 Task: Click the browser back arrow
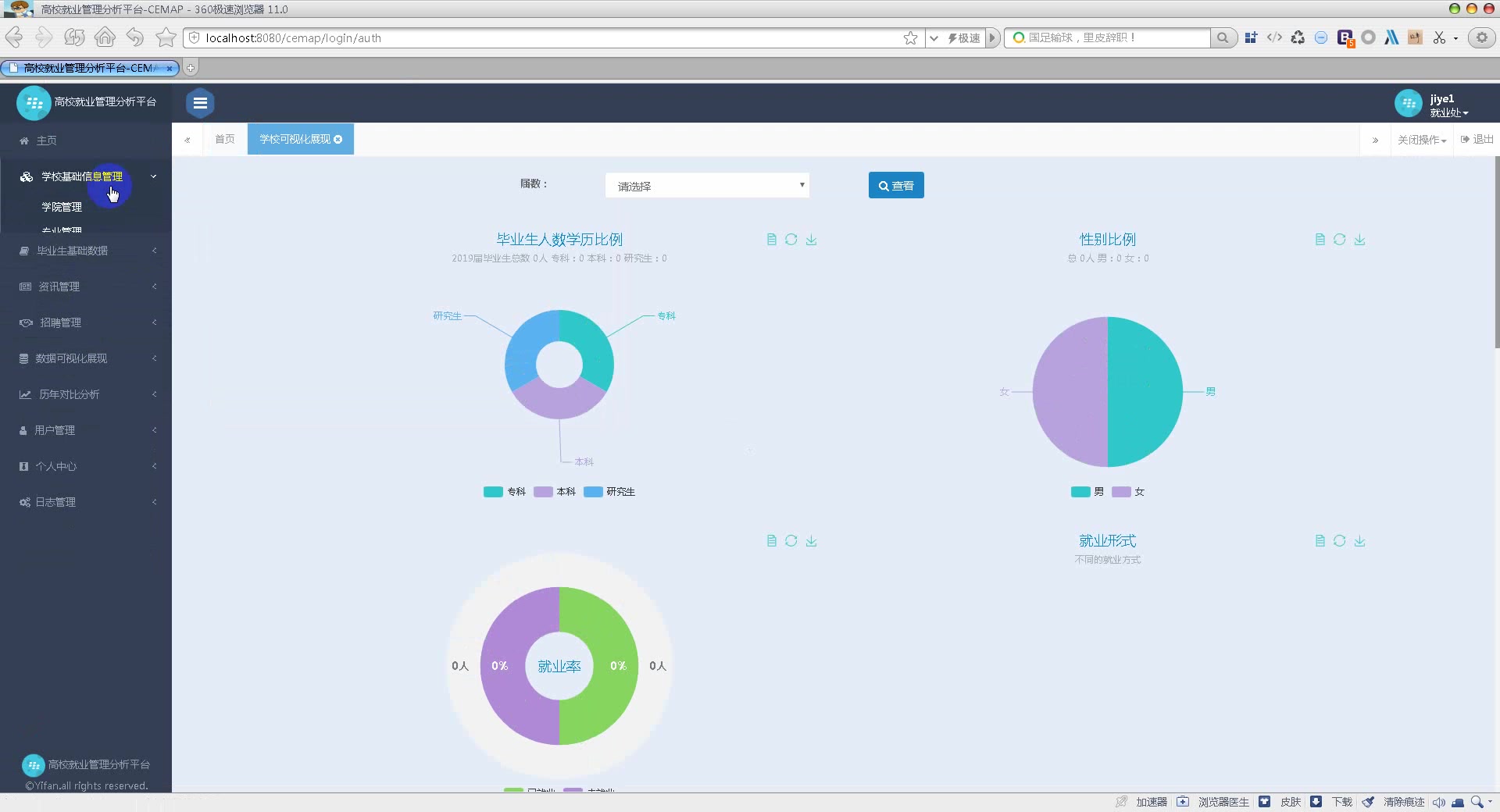(14, 37)
